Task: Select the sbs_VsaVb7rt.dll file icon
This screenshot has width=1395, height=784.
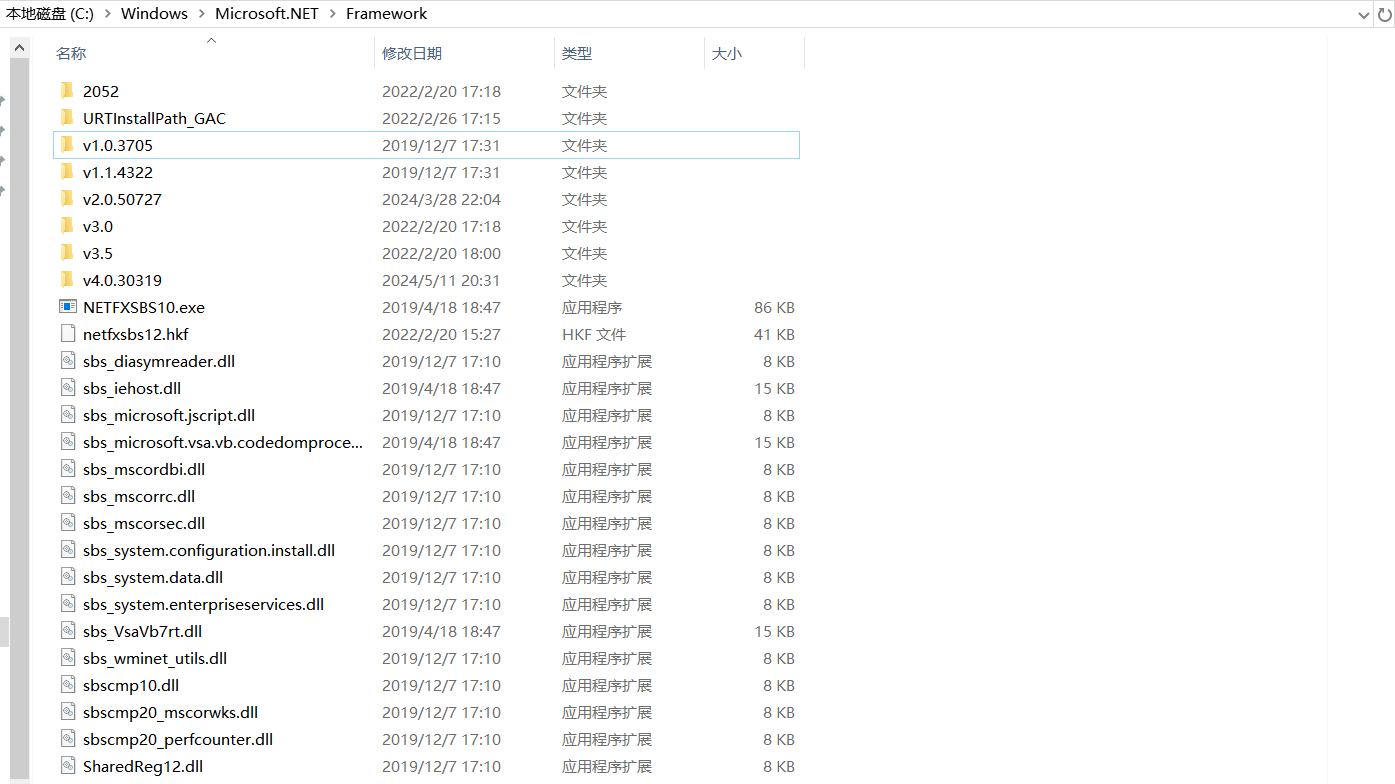Action: (x=68, y=631)
